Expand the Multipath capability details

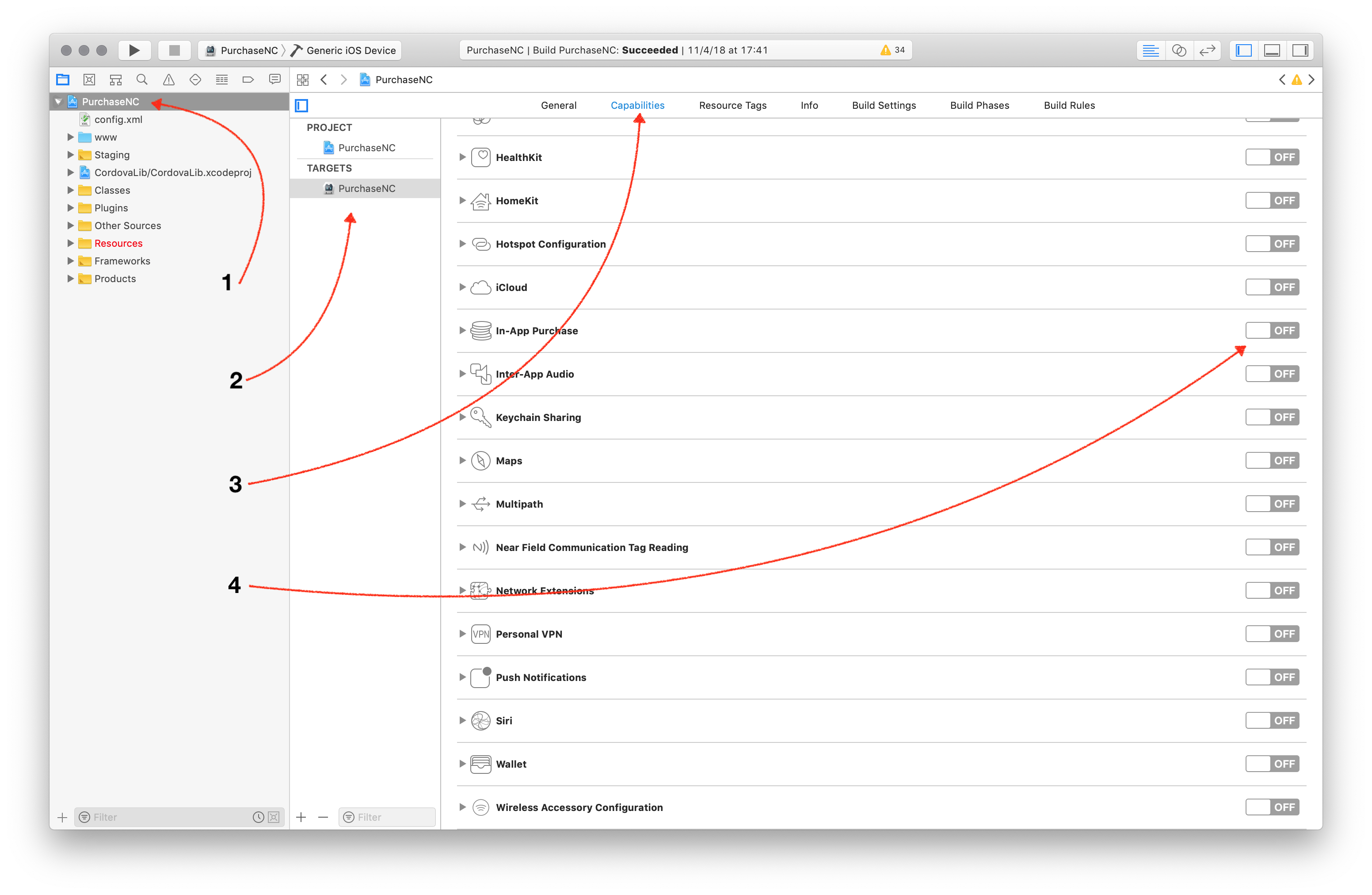[462, 503]
